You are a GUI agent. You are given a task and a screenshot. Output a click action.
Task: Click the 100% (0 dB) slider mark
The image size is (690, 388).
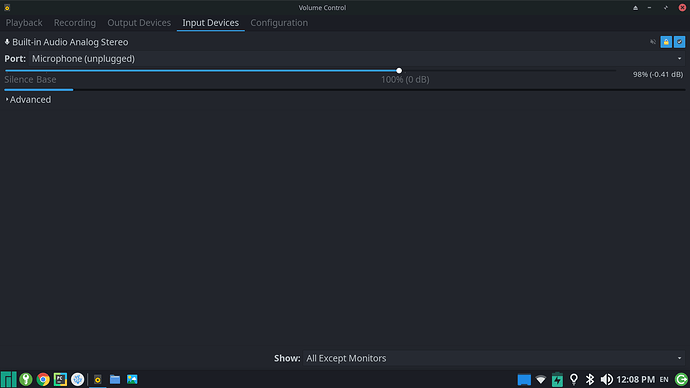click(x=405, y=80)
